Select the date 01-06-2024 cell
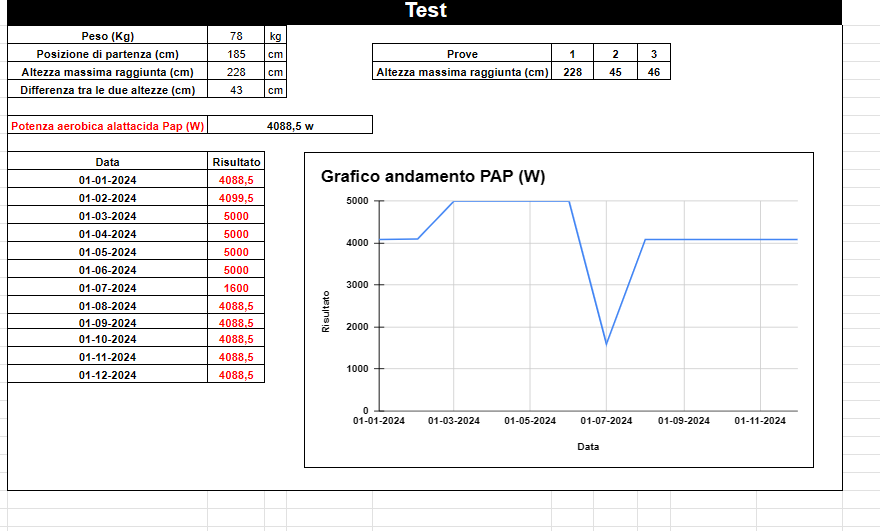Screen dimensions: 880x531 [x=107, y=269]
